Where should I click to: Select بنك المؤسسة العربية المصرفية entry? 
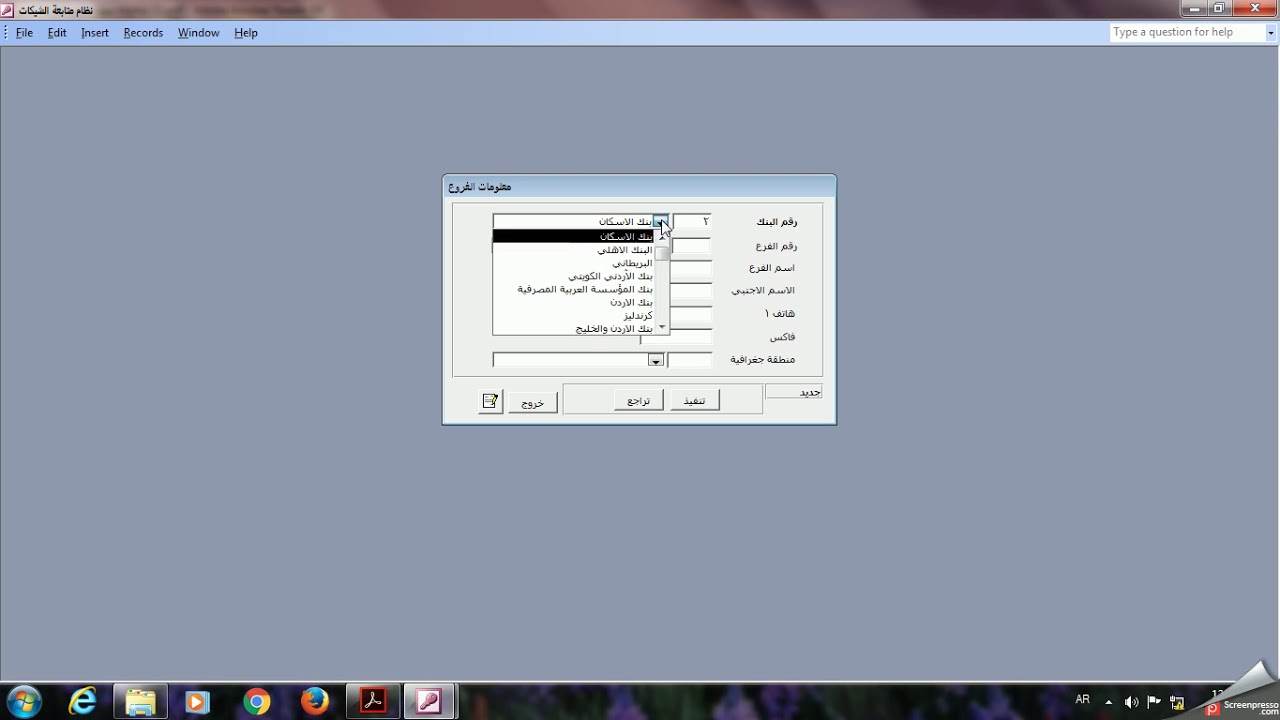573,289
